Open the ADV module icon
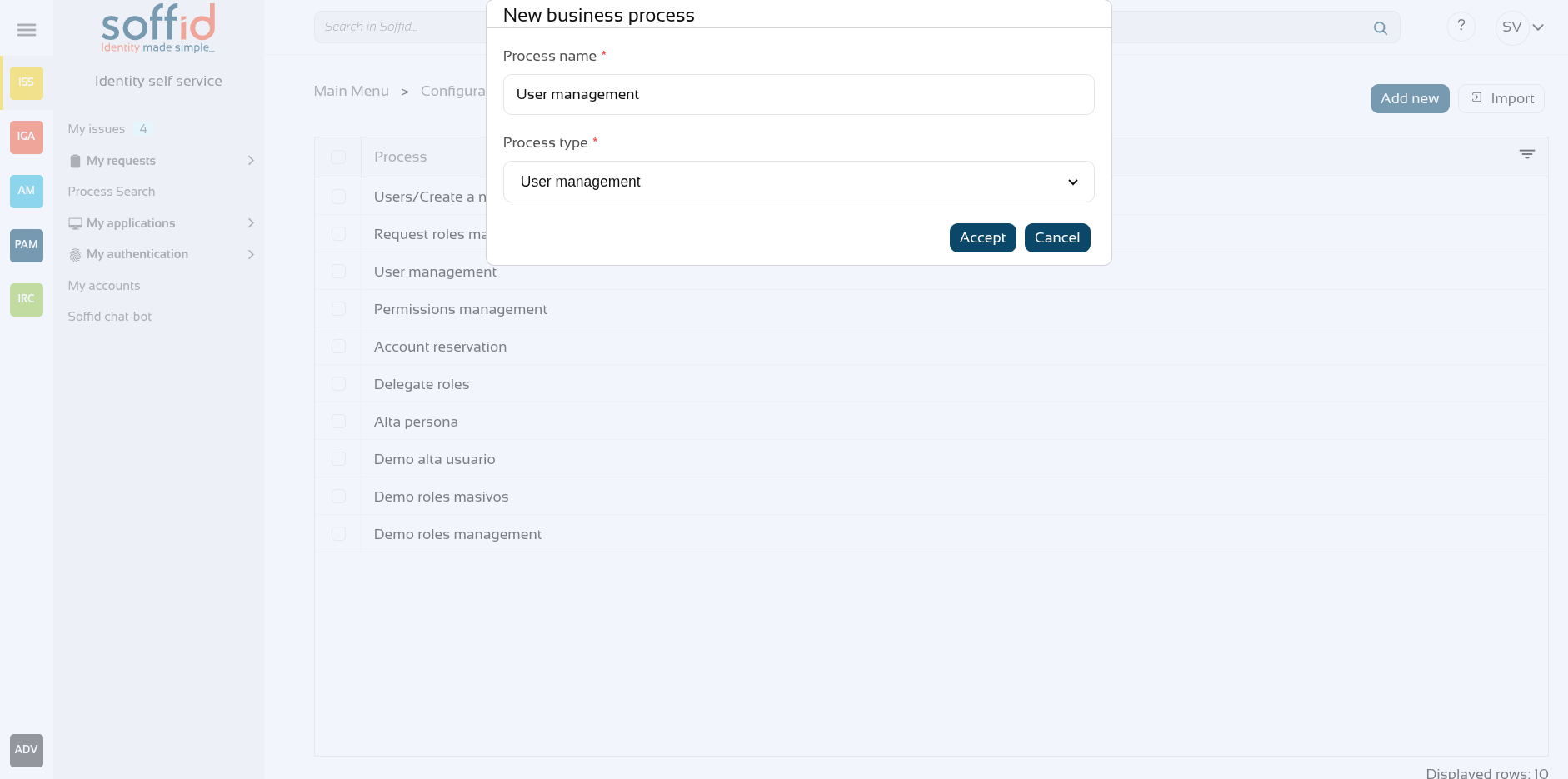This screenshot has width=1568, height=779. pyautogui.click(x=27, y=750)
